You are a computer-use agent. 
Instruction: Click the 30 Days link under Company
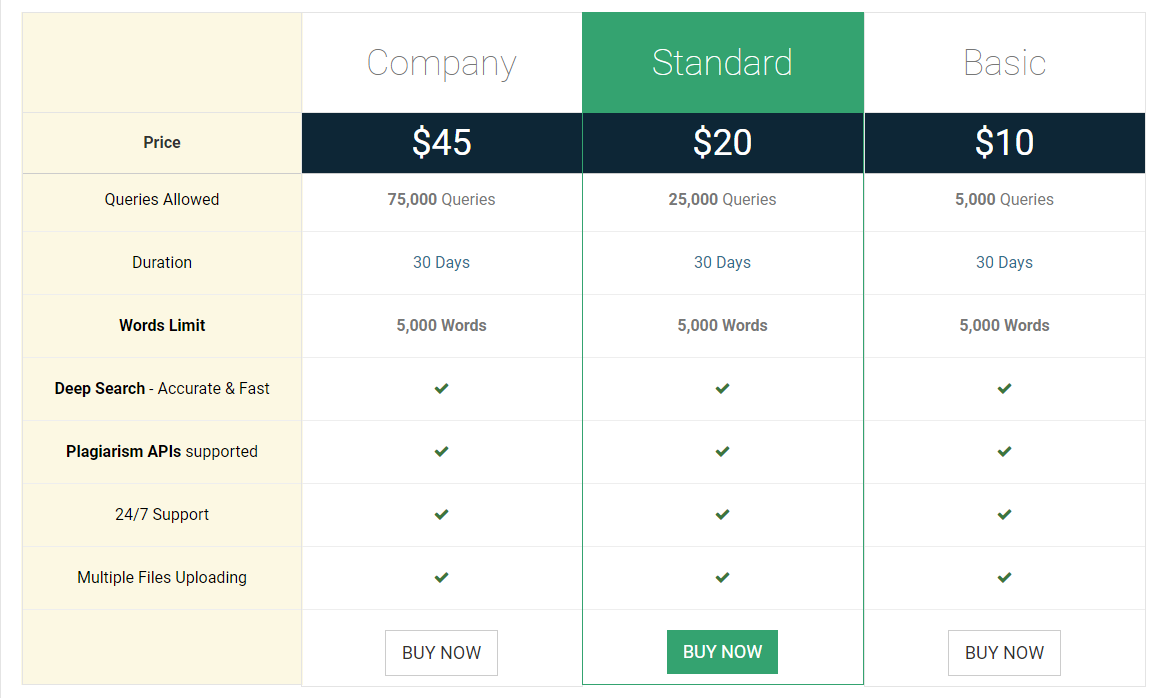pyautogui.click(x=442, y=262)
